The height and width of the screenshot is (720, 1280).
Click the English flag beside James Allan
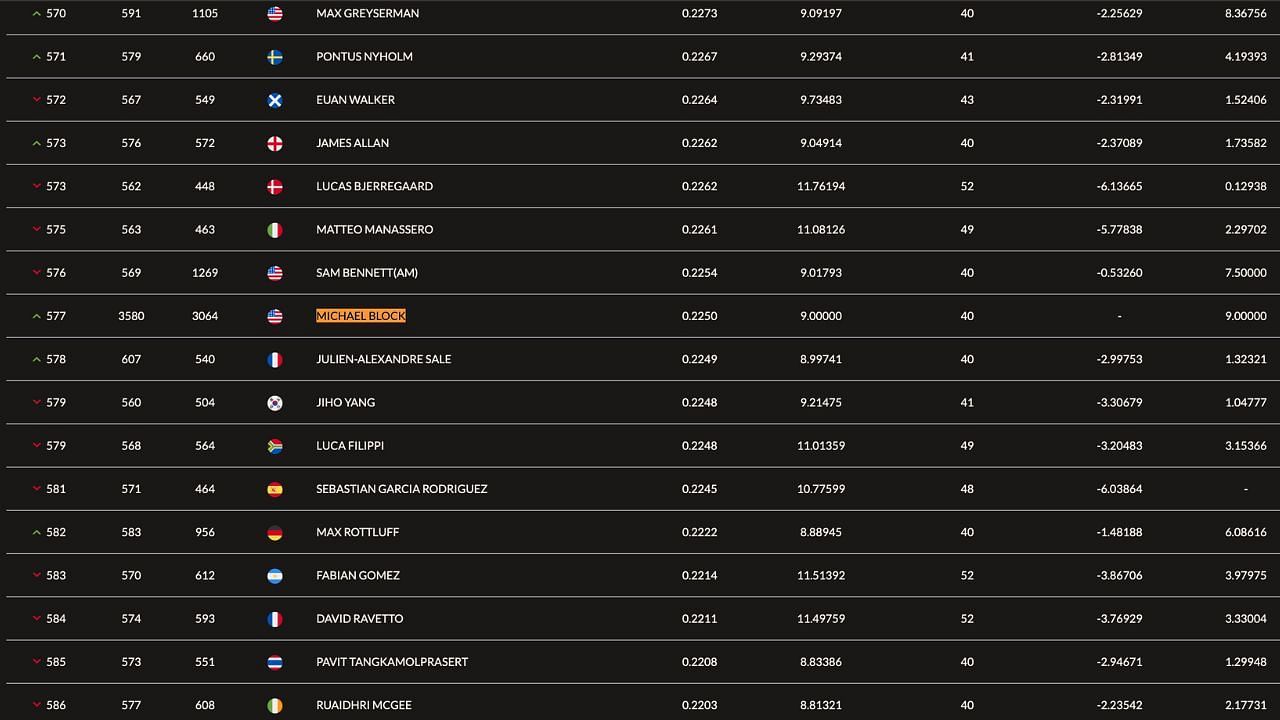coord(275,143)
